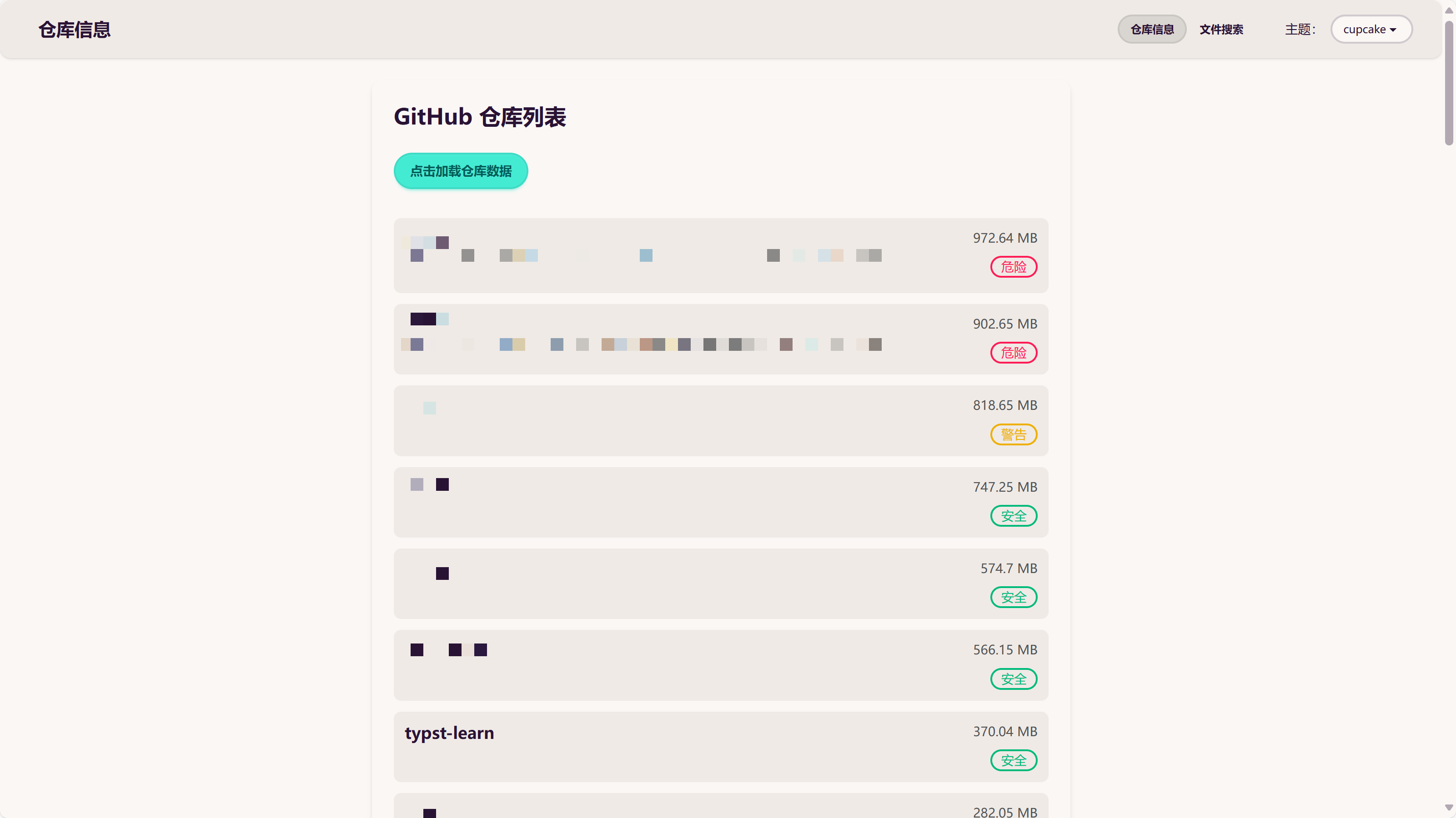Click the 566.15 MB size label
Viewport: 1456px width, 818px height.
[1005, 650]
